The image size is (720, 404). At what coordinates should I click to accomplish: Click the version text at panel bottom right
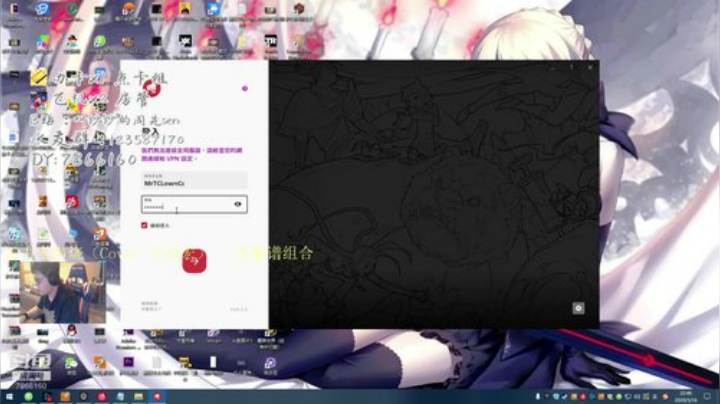(x=239, y=309)
